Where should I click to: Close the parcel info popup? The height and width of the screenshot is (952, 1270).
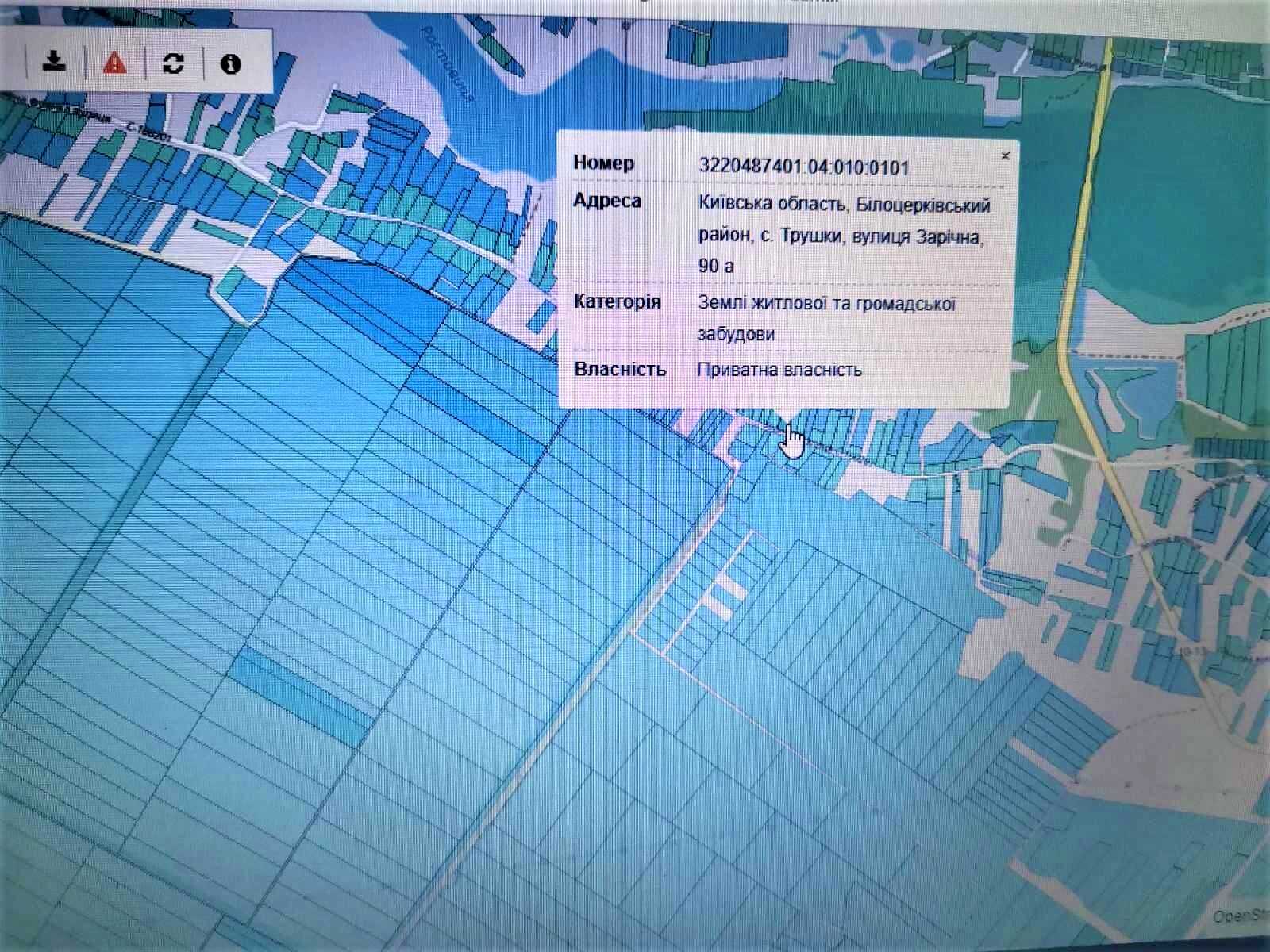point(1005,155)
